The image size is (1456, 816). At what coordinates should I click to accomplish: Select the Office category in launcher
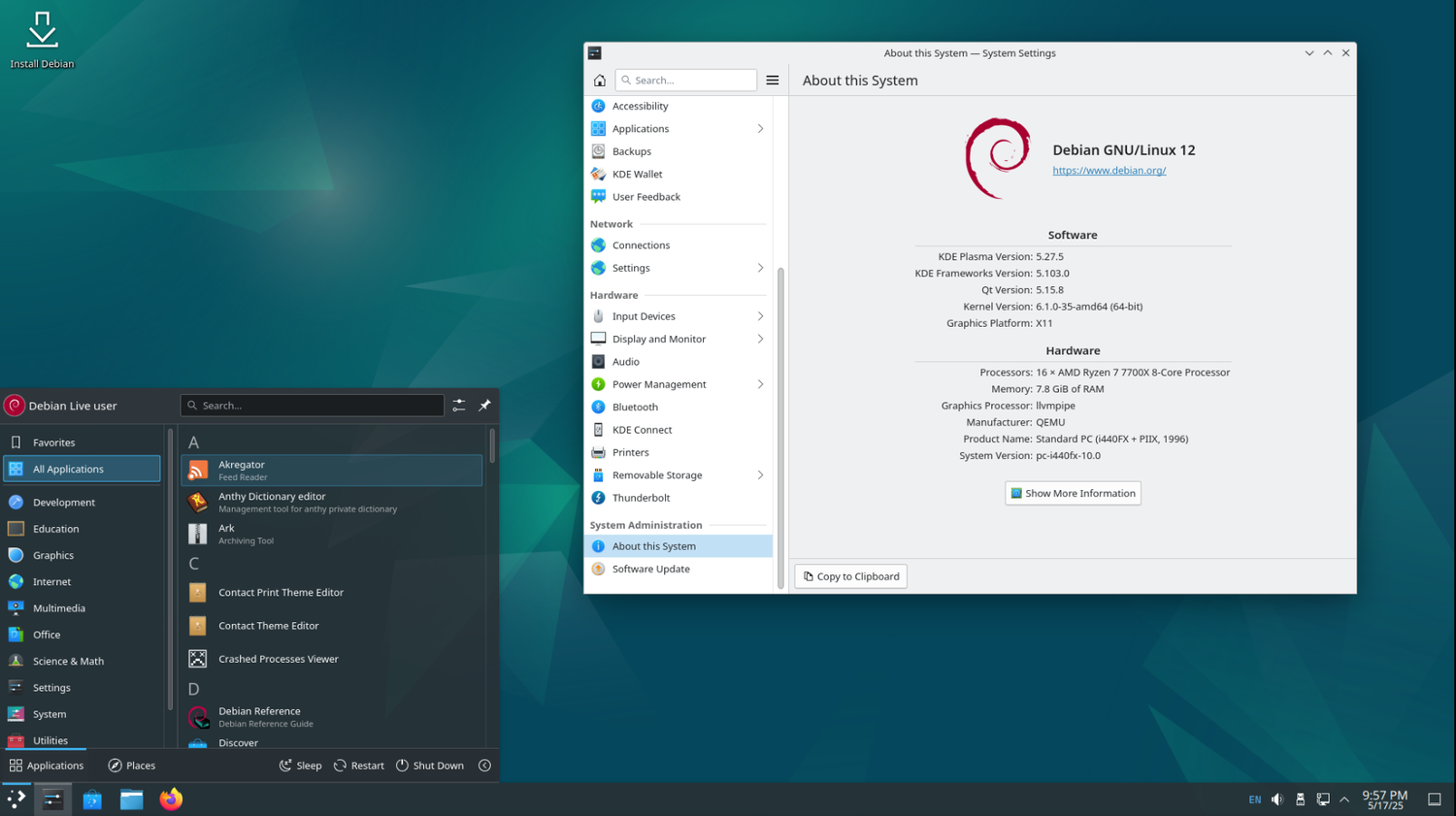click(83, 635)
